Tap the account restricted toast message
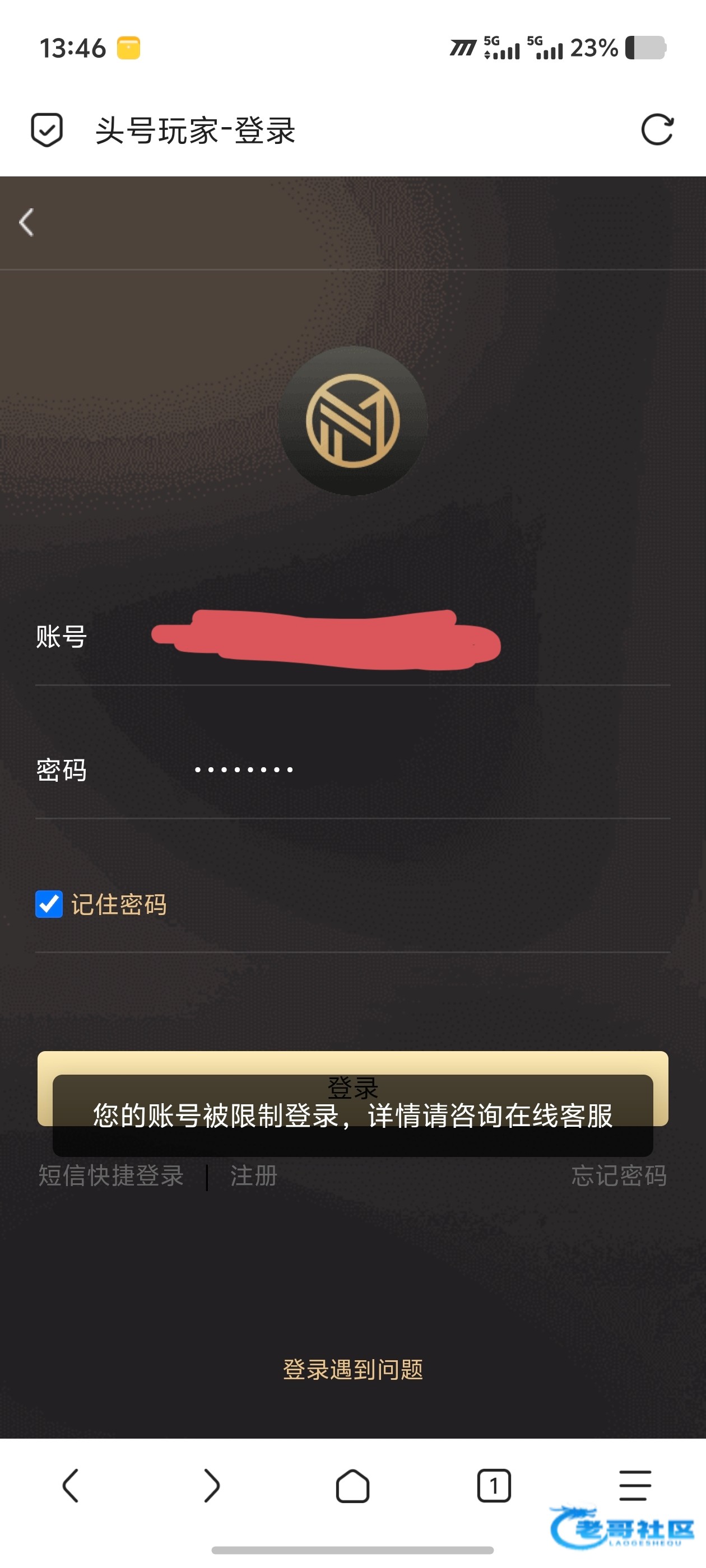 [x=352, y=1116]
